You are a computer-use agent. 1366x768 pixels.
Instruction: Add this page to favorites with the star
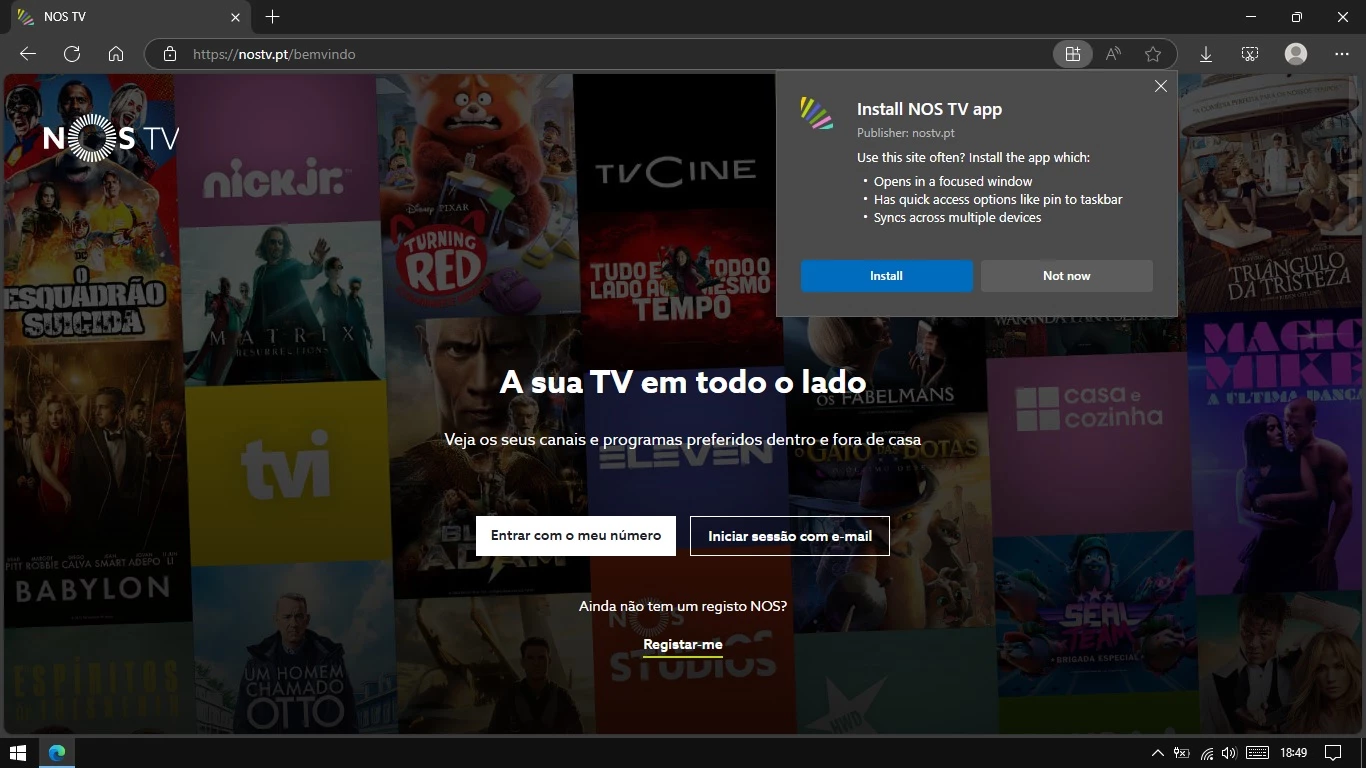(x=1153, y=54)
